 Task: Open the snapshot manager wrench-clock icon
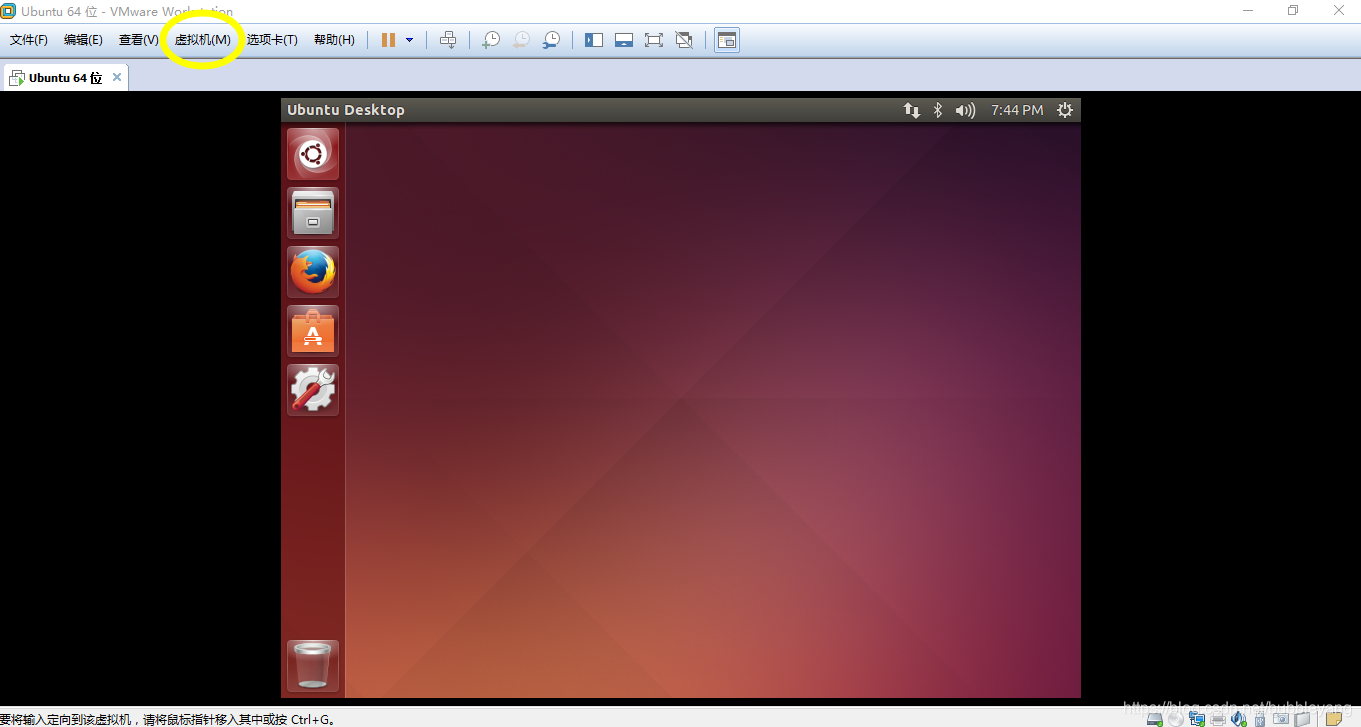click(551, 40)
